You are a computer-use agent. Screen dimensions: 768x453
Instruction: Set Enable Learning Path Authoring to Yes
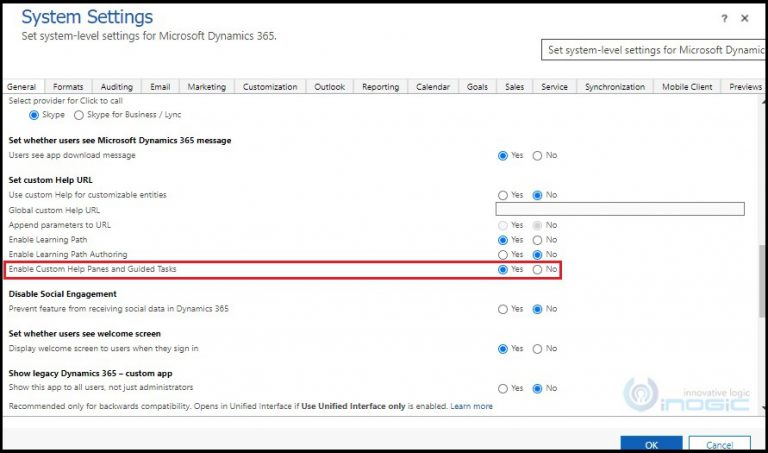pos(503,255)
